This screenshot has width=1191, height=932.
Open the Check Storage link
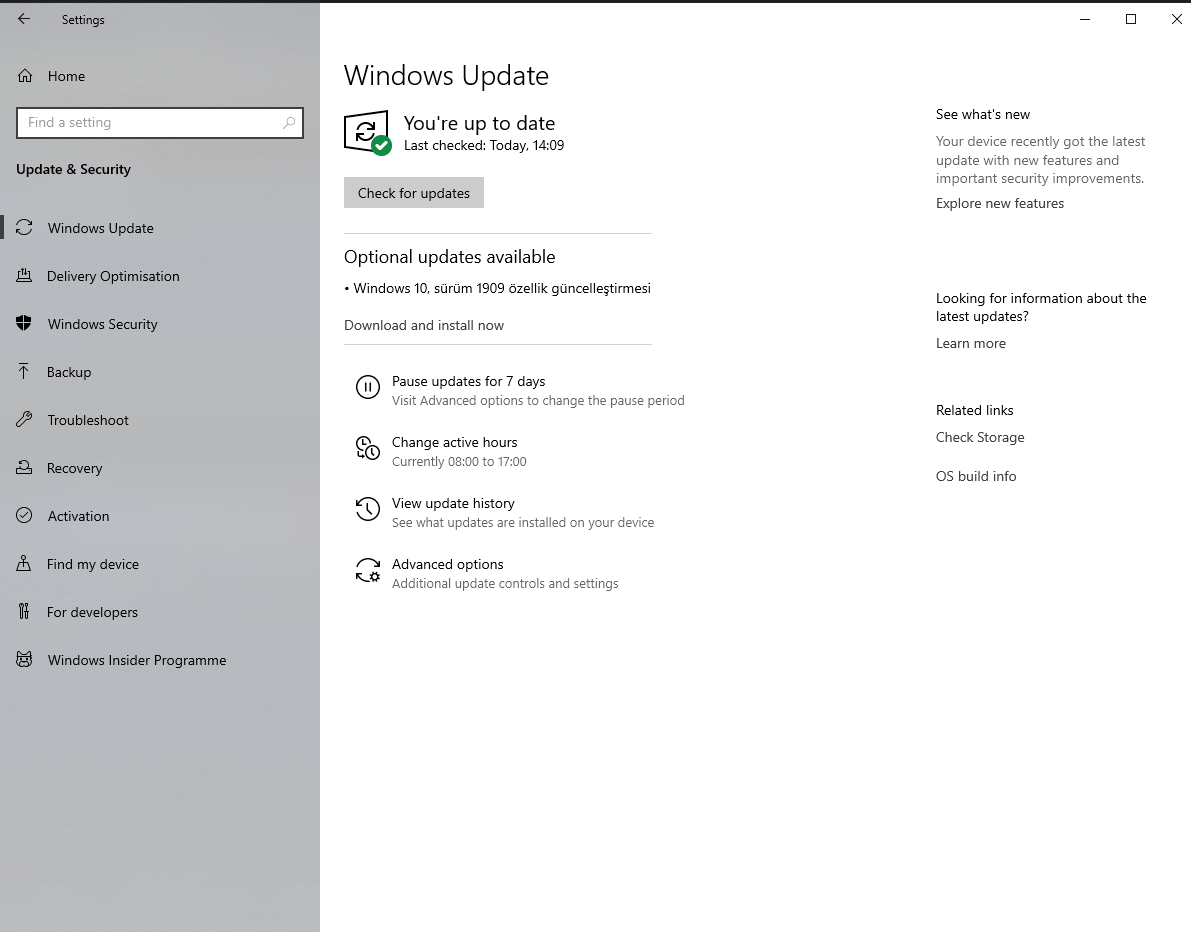[x=980, y=438]
